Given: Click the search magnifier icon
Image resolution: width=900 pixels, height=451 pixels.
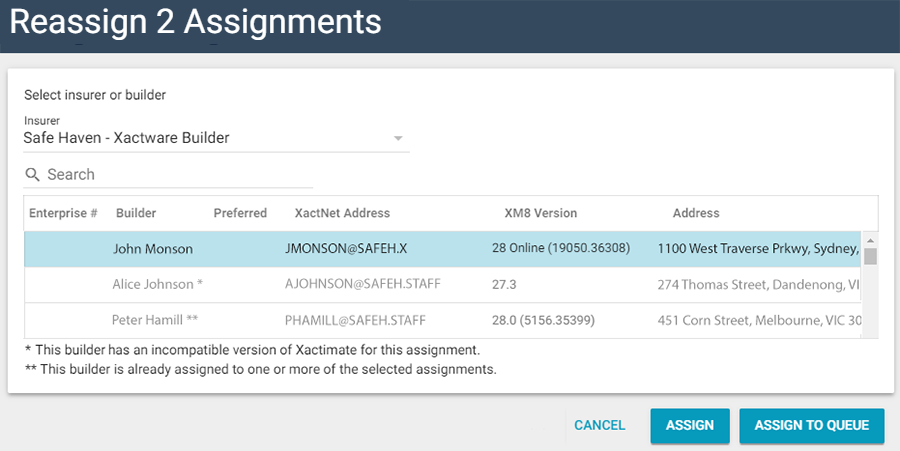Looking at the screenshot, I should (32, 175).
